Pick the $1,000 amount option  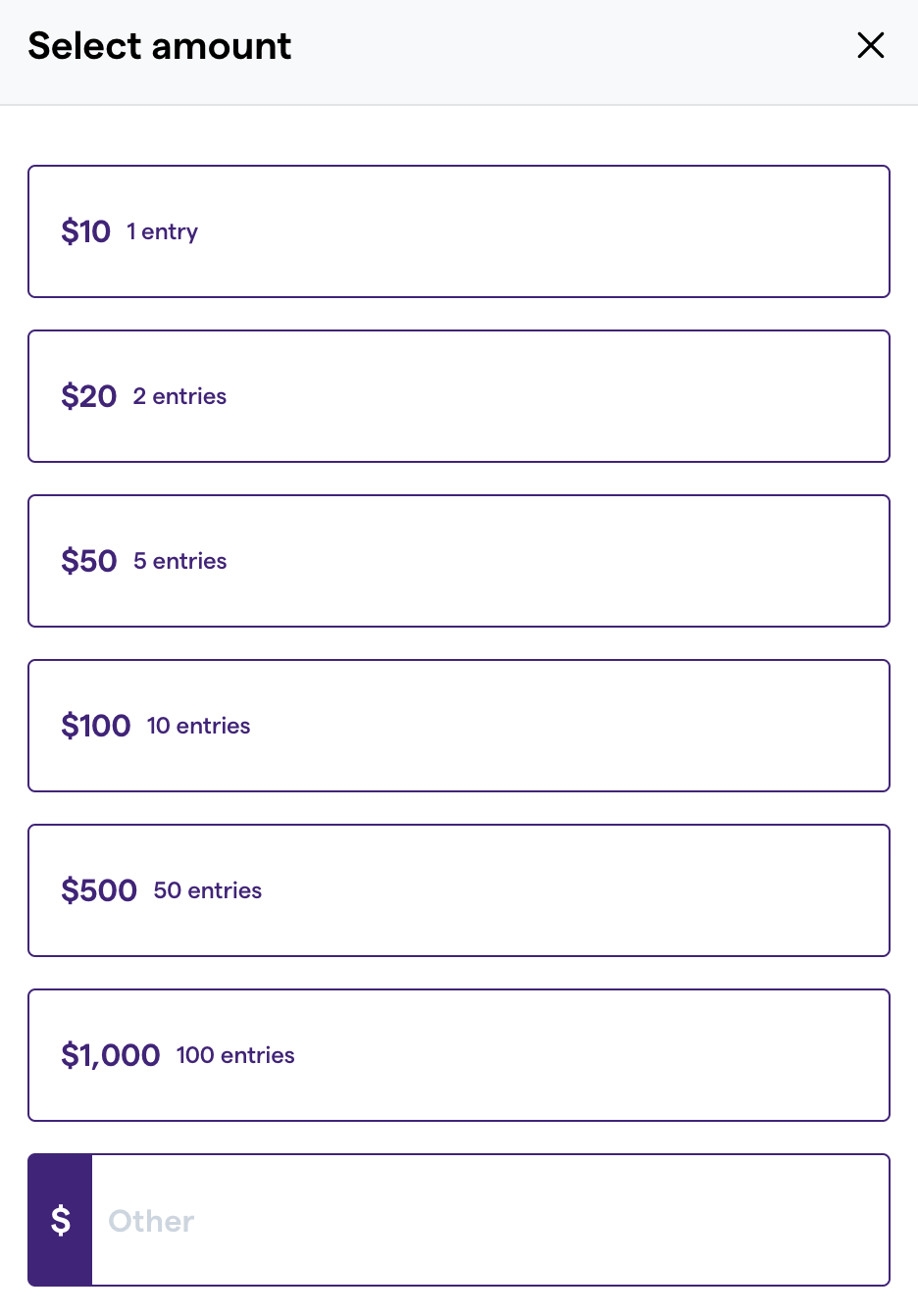(459, 1055)
